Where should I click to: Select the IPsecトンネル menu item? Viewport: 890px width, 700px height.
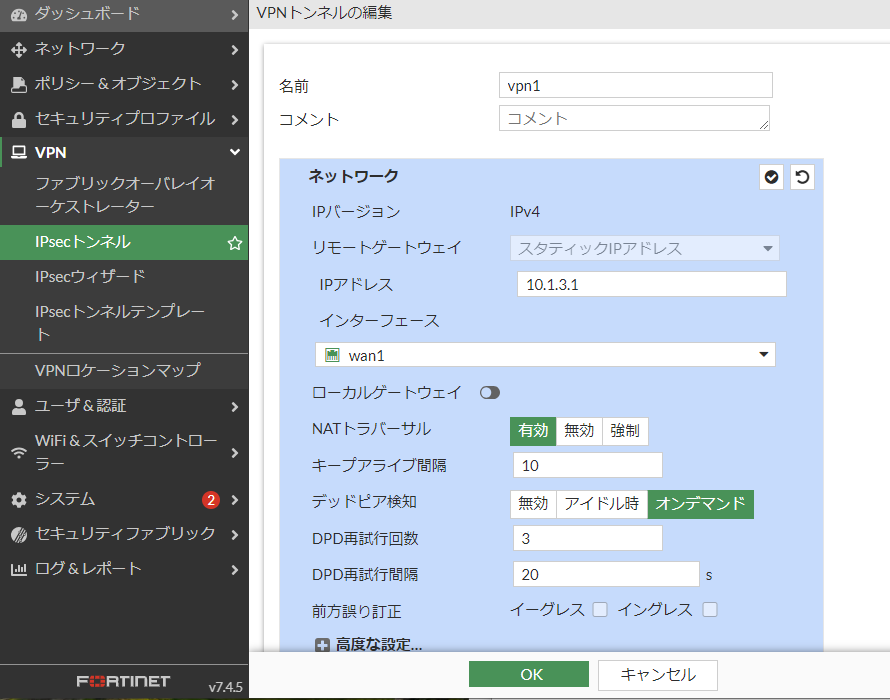[124, 242]
